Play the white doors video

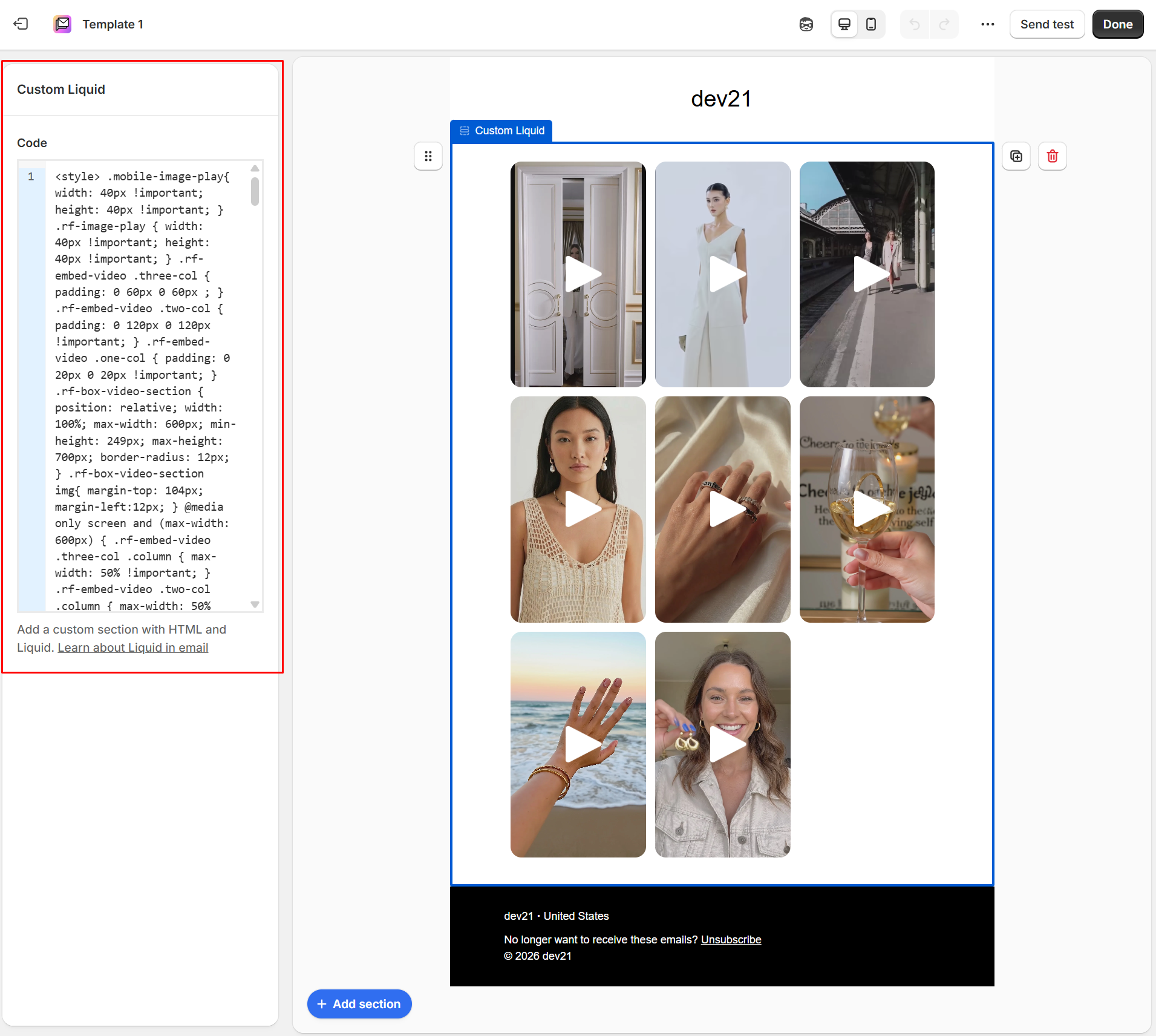[578, 274]
